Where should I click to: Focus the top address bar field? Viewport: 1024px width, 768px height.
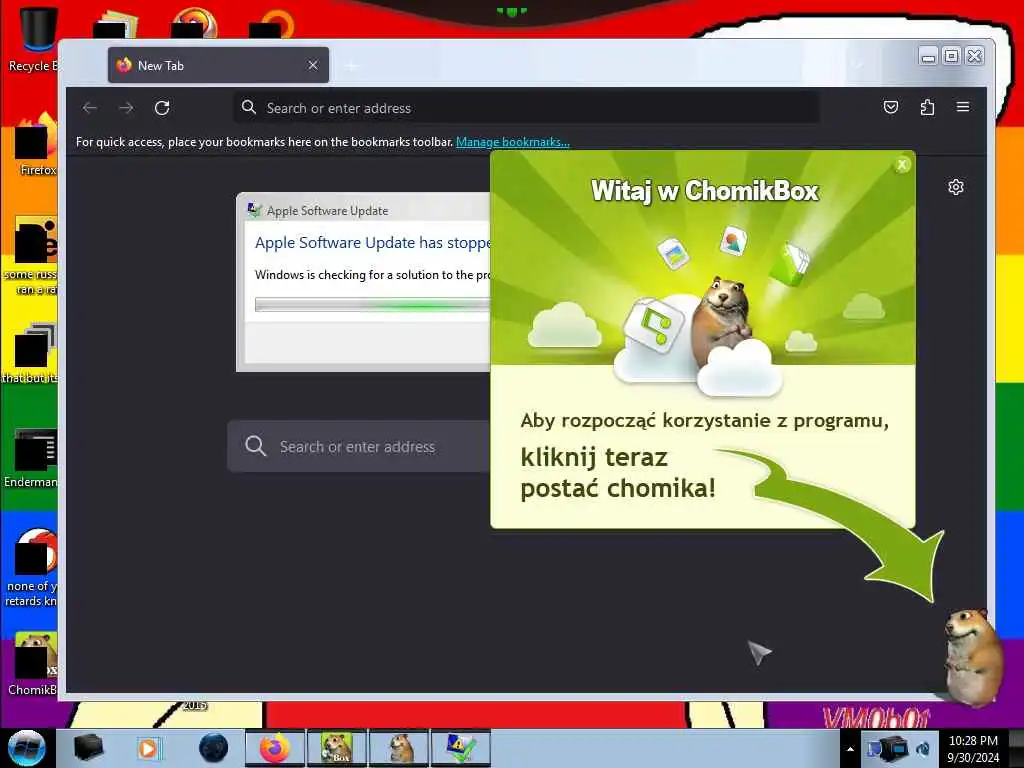(526, 108)
